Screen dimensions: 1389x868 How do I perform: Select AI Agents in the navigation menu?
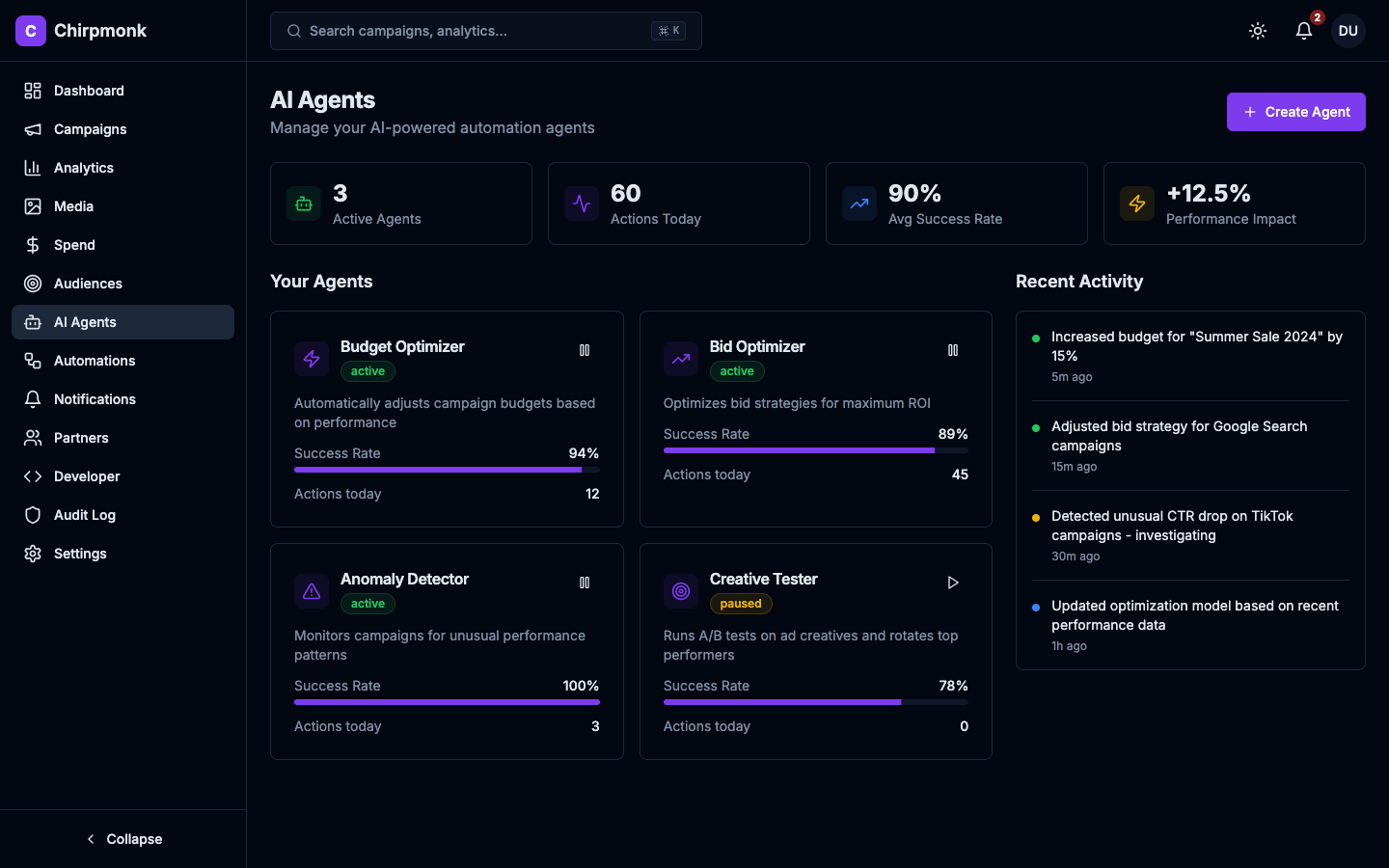[x=85, y=322]
